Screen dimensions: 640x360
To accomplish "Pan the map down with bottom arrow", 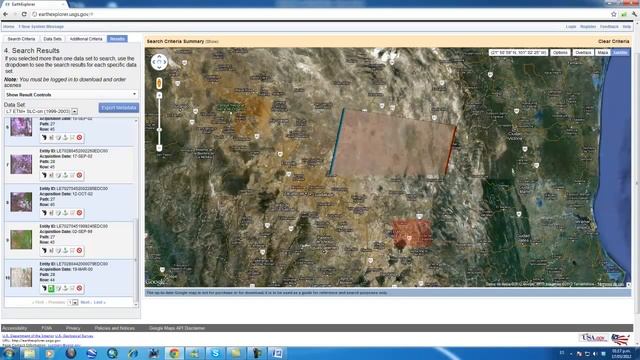I will point(159,67).
